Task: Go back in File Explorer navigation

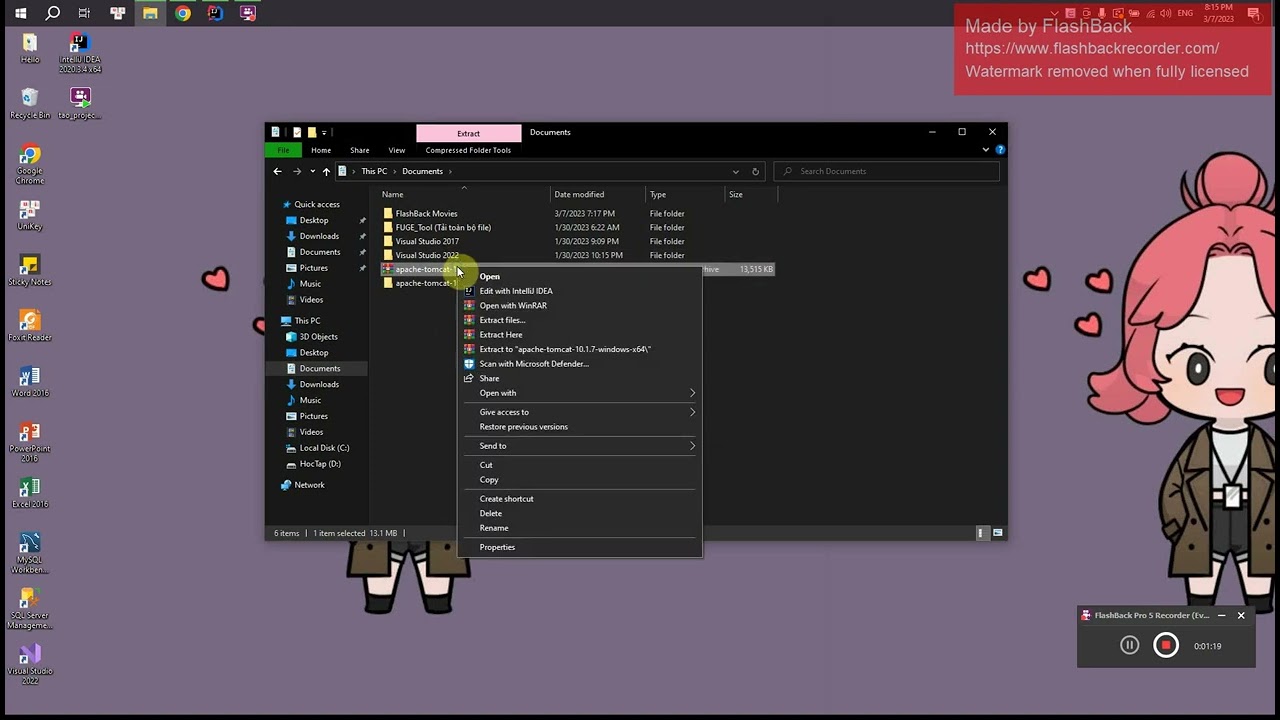Action: coord(278,171)
